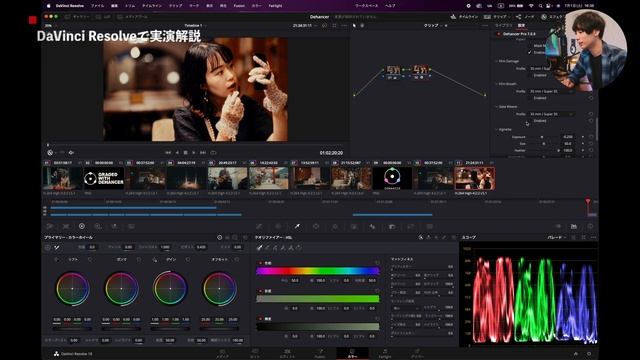Open the Motion Effects palette icon
The image size is (640, 360).
pos(131,226)
